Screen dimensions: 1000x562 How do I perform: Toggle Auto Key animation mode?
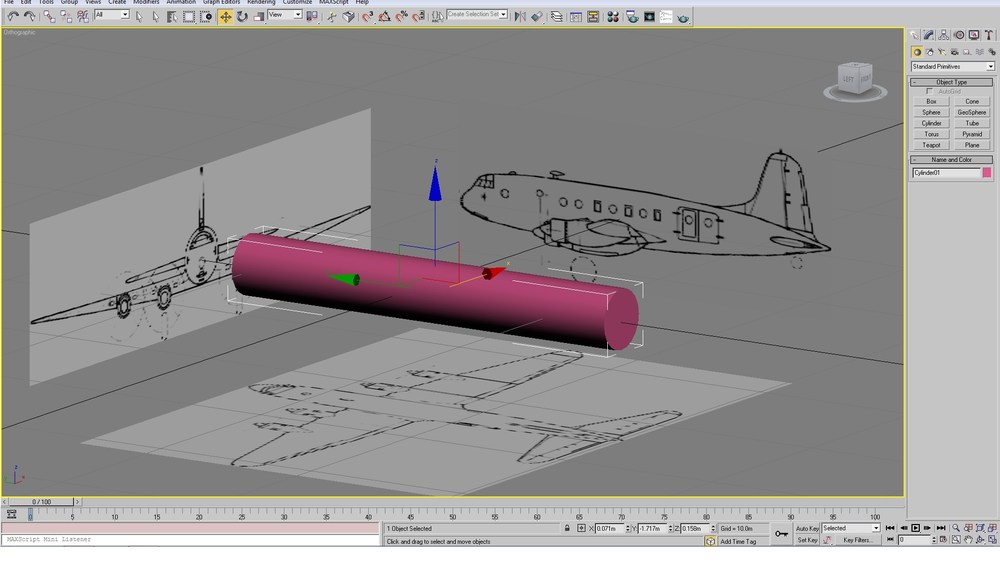[807, 528]
